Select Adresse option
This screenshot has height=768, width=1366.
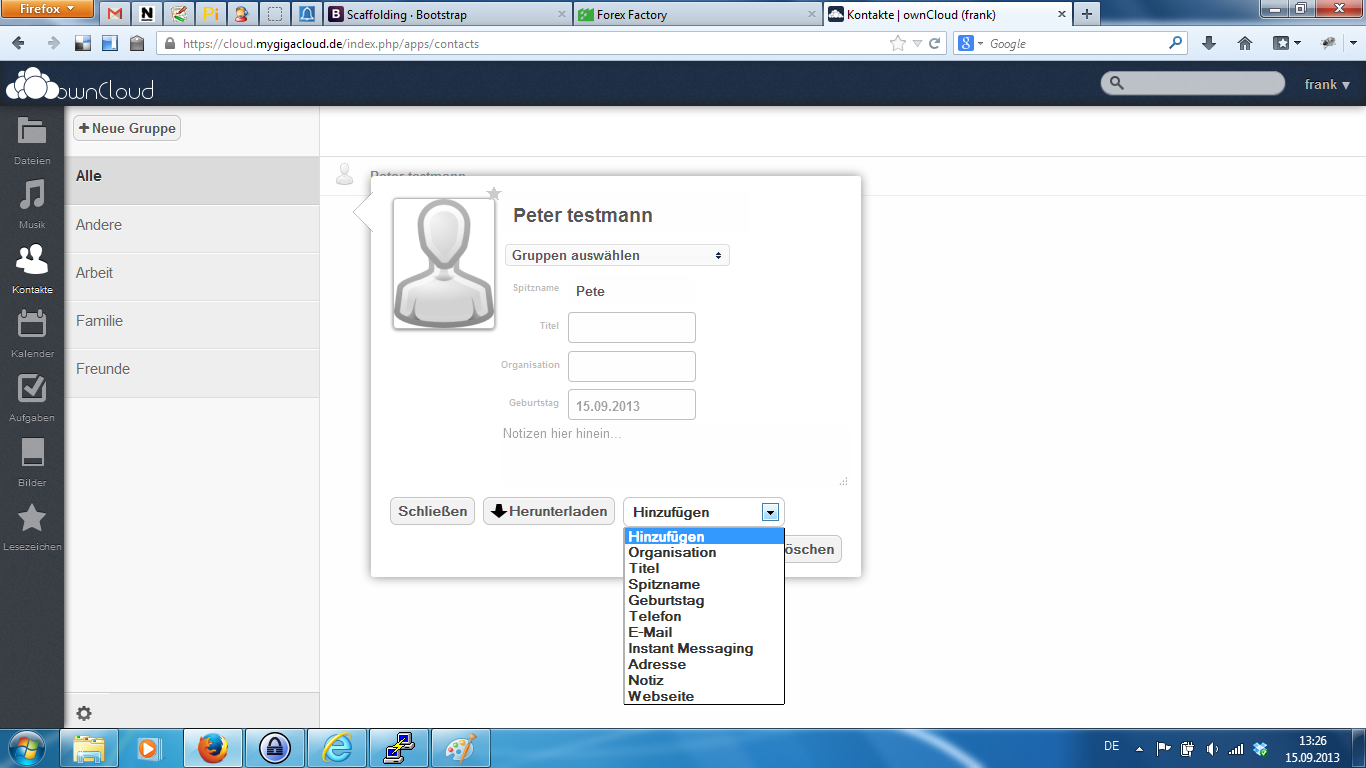click(704, 664)
